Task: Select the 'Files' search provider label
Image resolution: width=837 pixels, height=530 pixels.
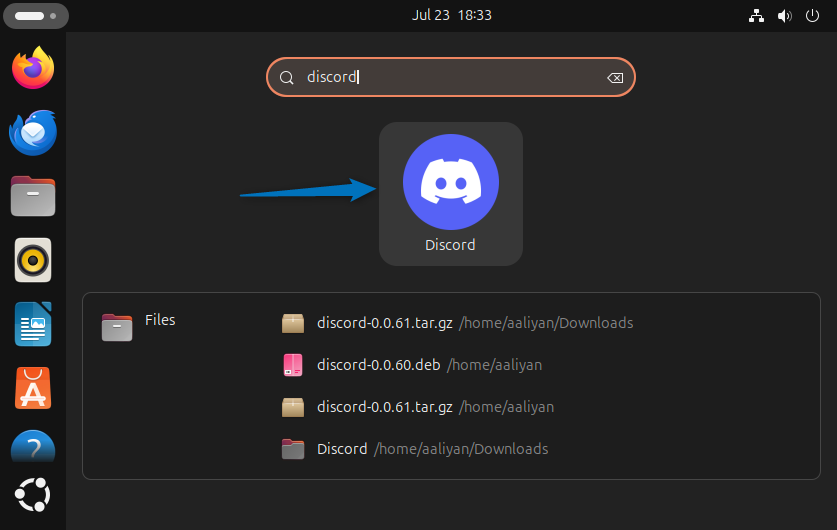Action: (160, 320)
